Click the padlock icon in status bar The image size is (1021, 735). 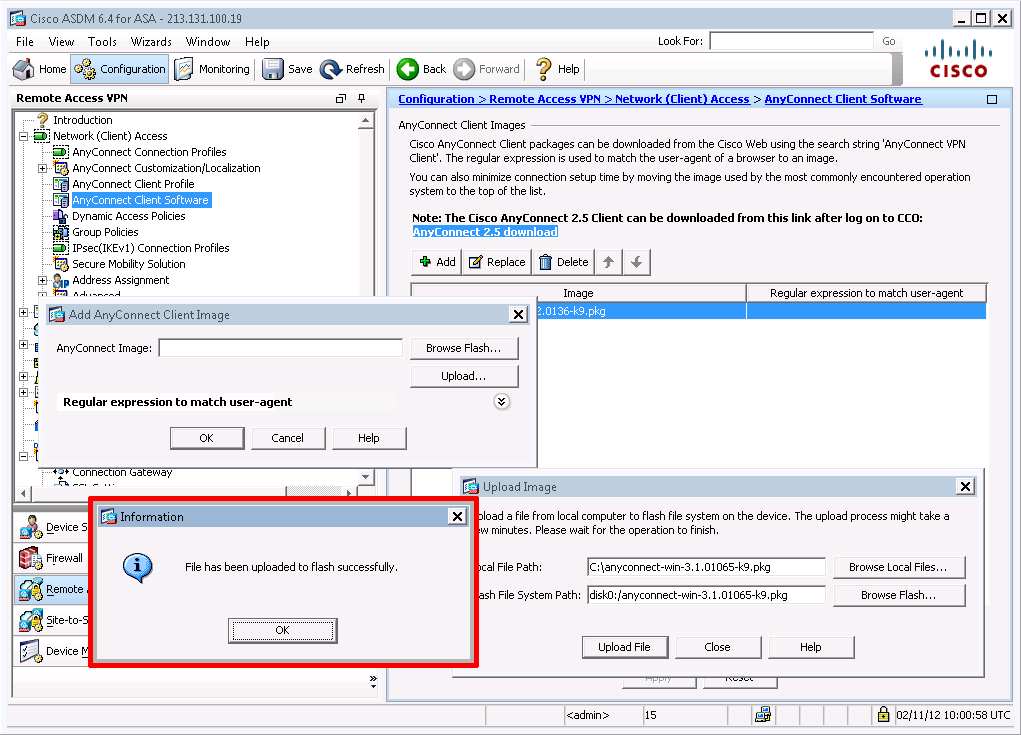tap(883, 714)
